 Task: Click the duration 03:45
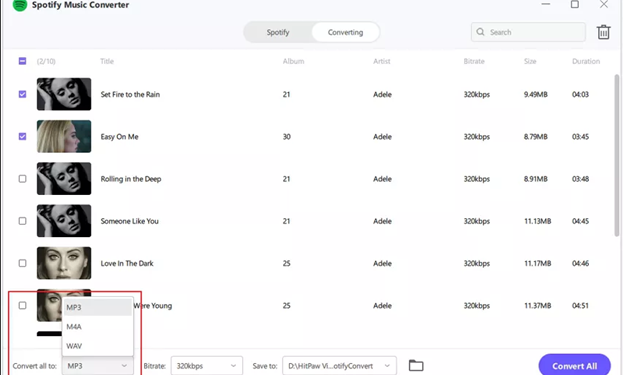pyautogui.click(x=580, y=137)
